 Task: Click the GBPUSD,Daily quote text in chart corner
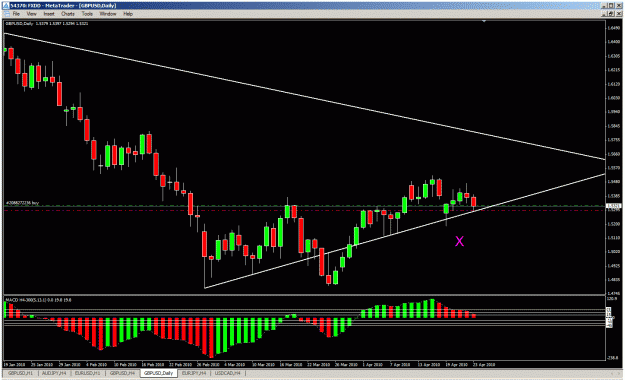pos(47,24)
